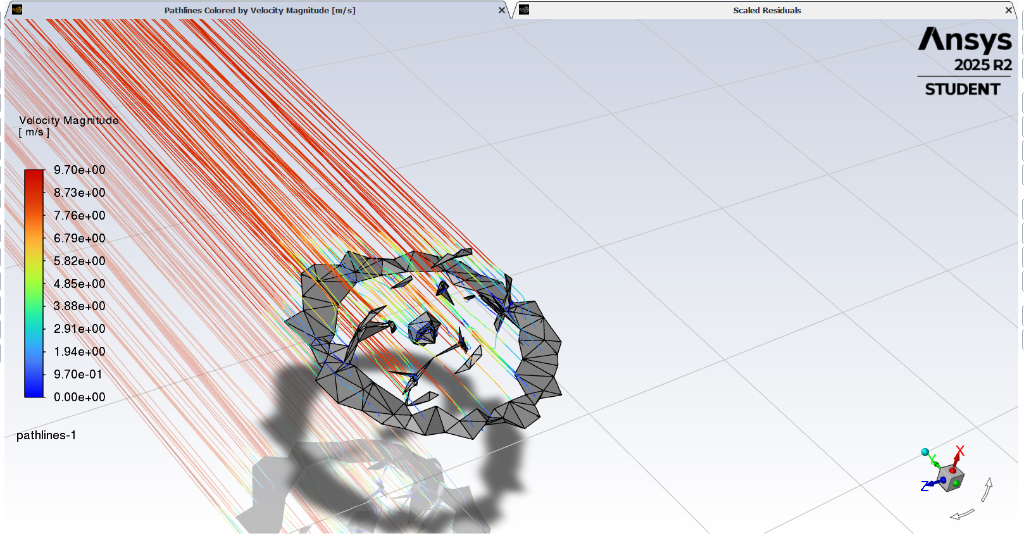The height and width of the screenshot is (536, 1024).
Task: Close the Pathlines Colored by Velocity tab
Action: click(x=502, y=10)
